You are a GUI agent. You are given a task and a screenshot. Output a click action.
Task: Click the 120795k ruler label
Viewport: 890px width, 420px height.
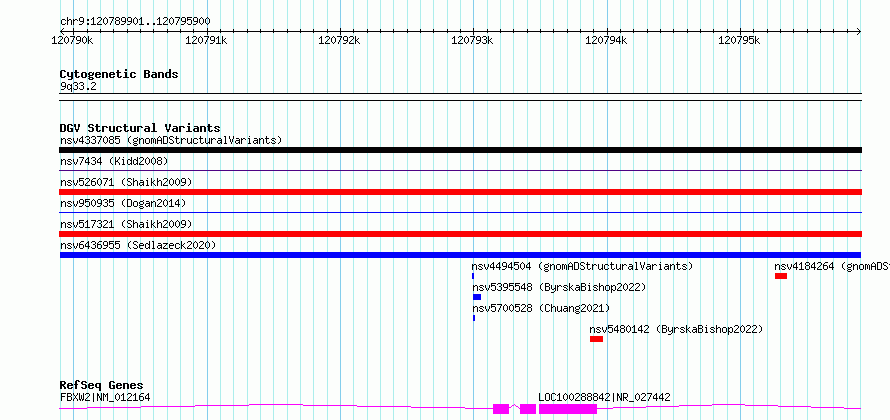tap(740, 40)
